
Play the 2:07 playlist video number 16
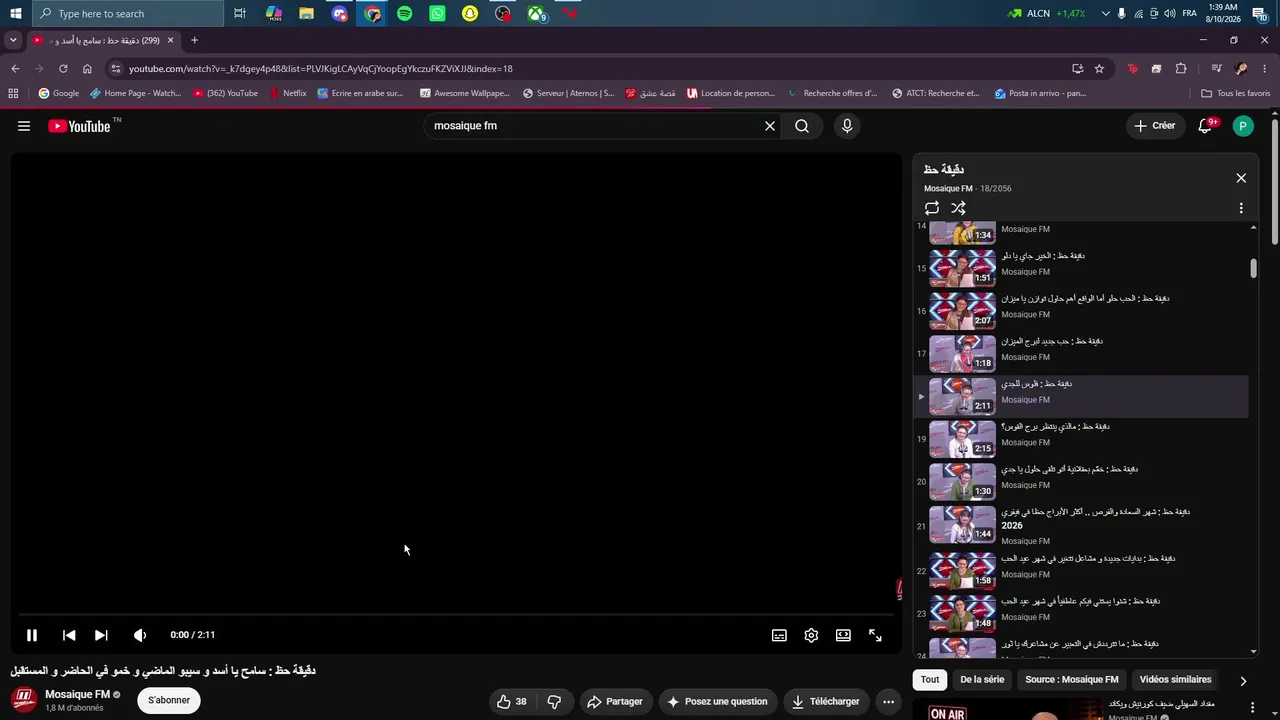click(1081, 310)
